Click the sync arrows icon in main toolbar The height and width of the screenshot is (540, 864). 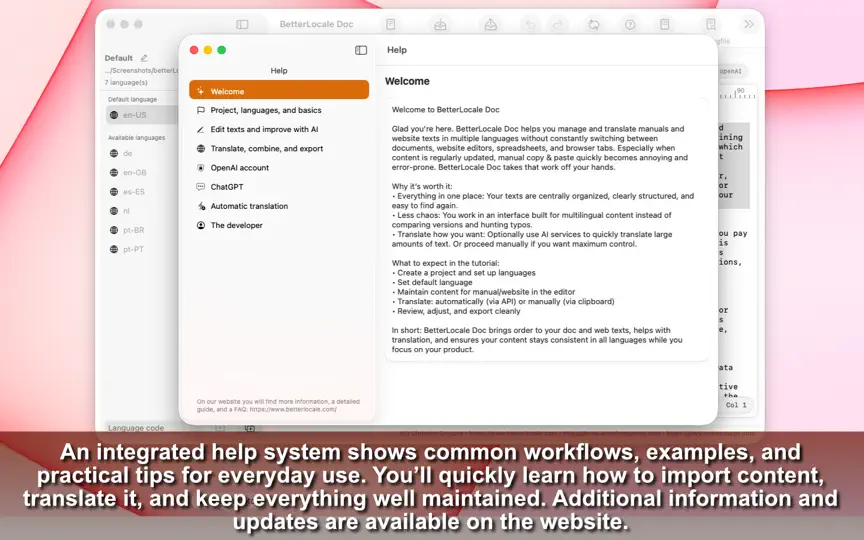593,24
